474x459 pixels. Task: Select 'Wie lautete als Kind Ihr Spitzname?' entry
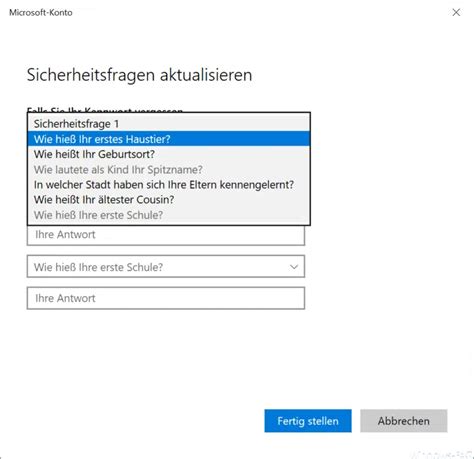(x=169, y=169)
